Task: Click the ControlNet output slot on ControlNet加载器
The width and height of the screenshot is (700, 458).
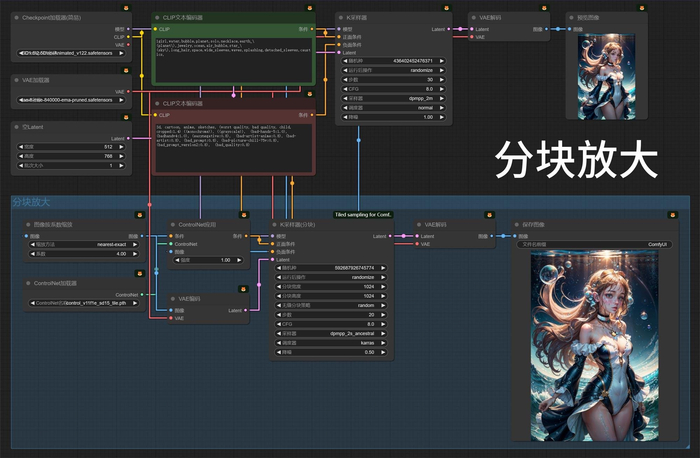Action: pyautogui.click(x=142, y=295)
